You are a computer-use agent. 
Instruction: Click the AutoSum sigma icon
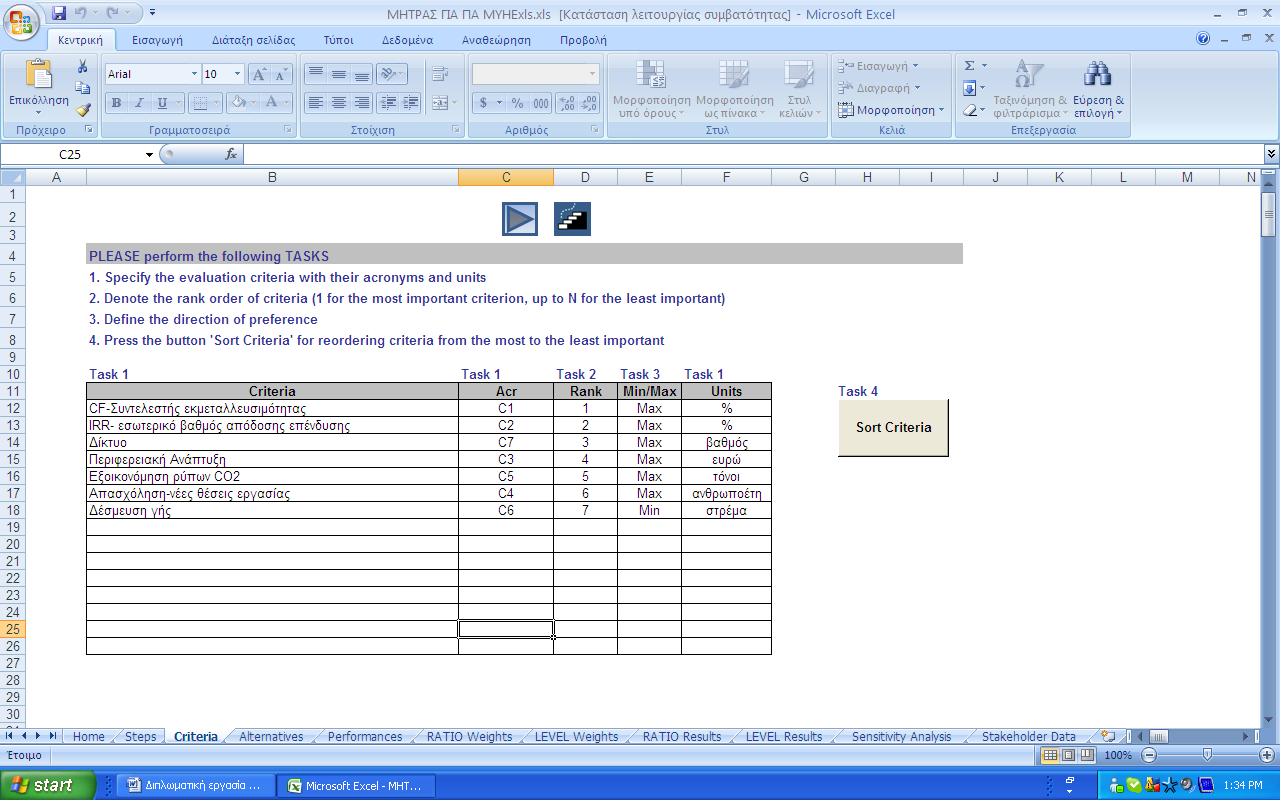point(969,66)
